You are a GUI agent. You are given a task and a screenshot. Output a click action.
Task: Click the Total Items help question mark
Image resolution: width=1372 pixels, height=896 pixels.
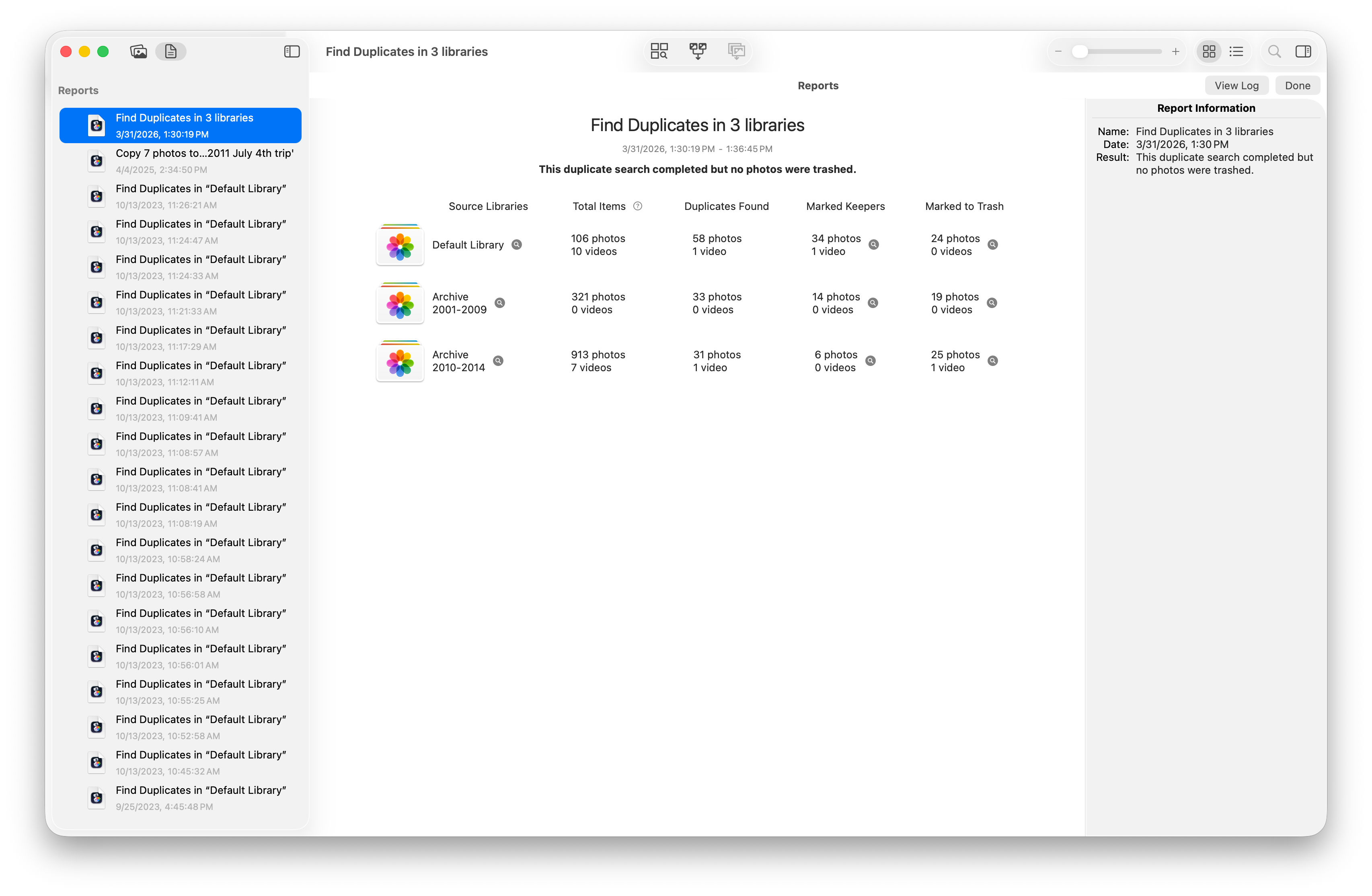tap(638, 206)
